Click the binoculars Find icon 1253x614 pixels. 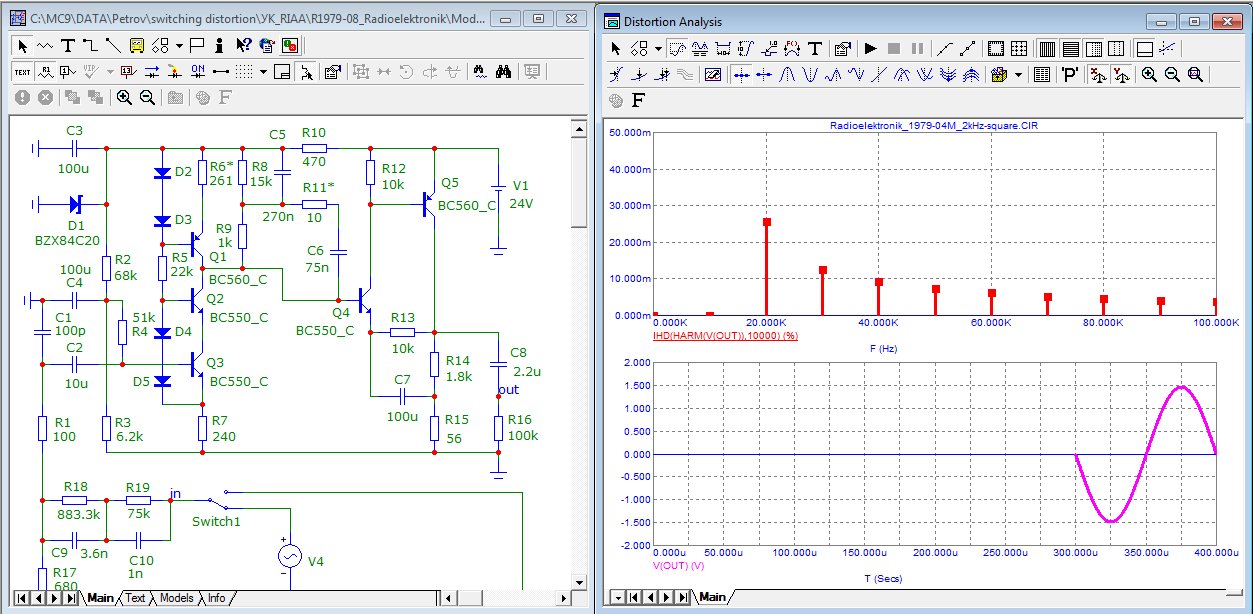505,71
